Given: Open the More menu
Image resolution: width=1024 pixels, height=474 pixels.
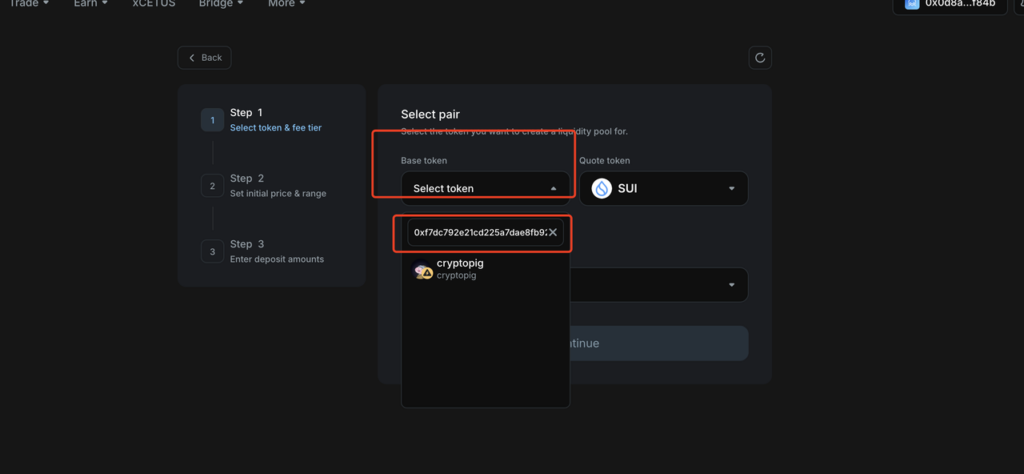Looking at the screenshot, I should 287,3.
